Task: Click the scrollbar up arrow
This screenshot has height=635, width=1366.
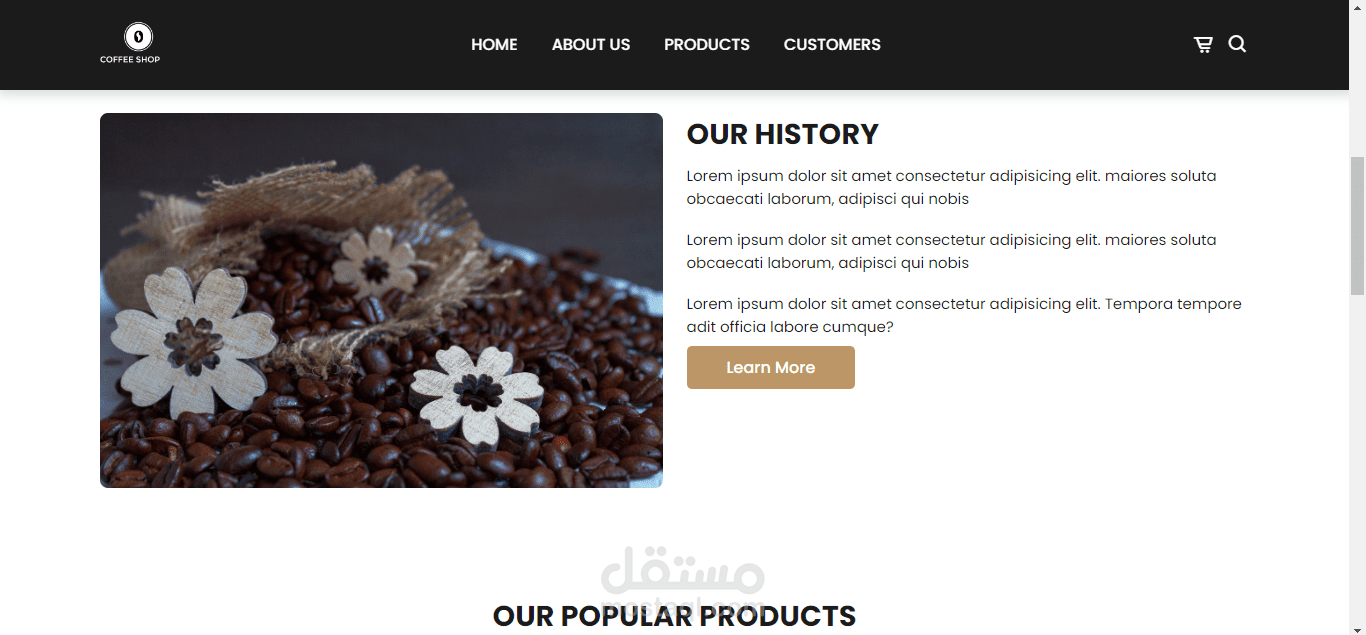Action: point(1357,8)
